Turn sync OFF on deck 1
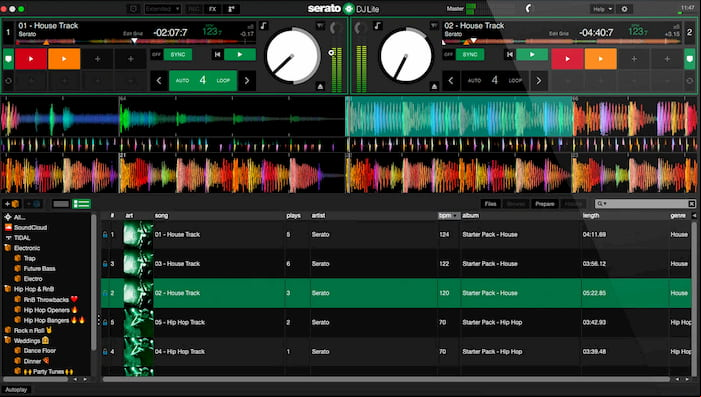This screenshot has width=701, height=397. pyautogui.click(x=156, y=55)
